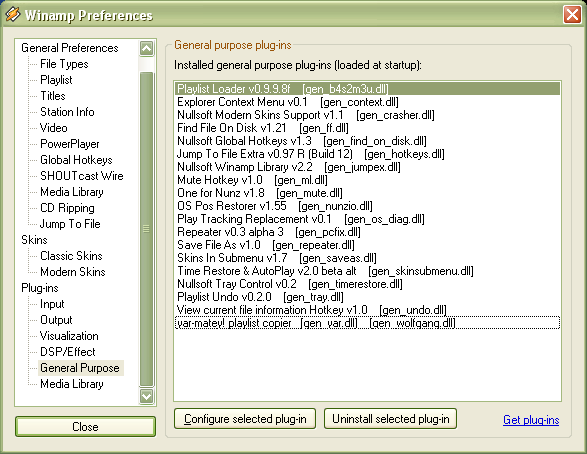Image resolution: width=587 pixels, height=454 pixels.
Task: Select Playlist Loader v0.9.9.8f plug-in
Action: [x=368, y=89]
